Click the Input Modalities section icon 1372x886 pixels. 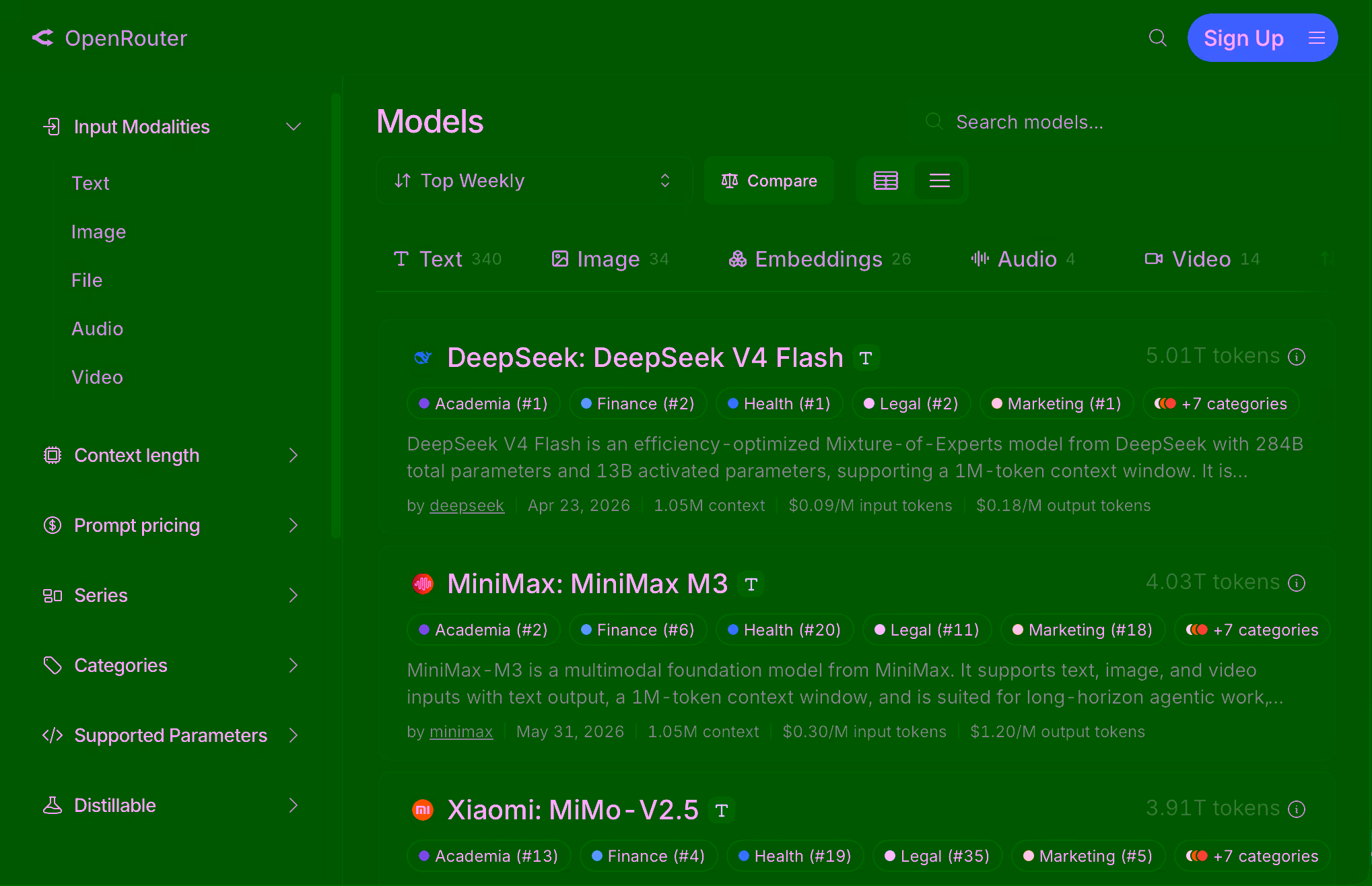pos(52,127)
